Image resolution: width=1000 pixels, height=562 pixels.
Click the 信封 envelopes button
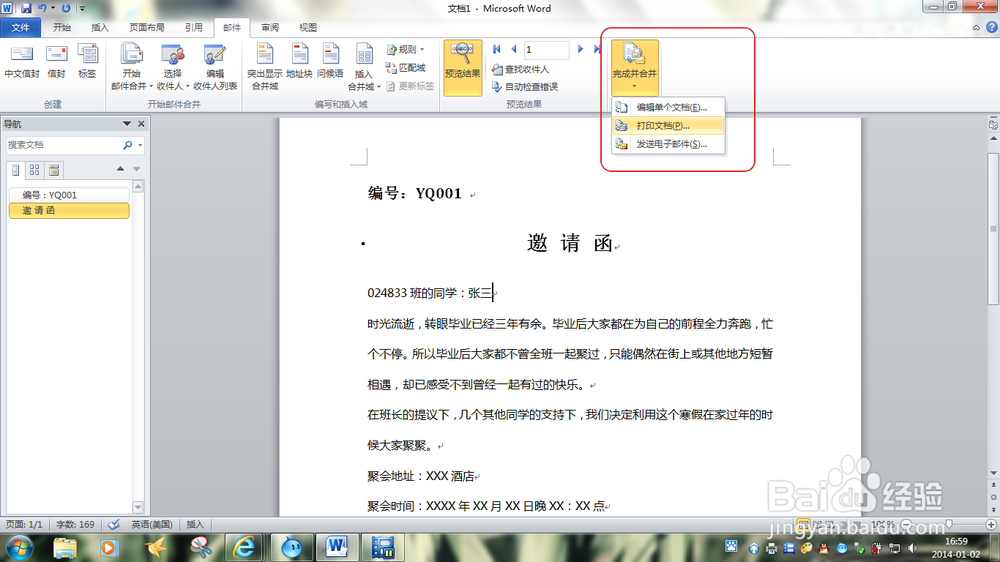56,63
